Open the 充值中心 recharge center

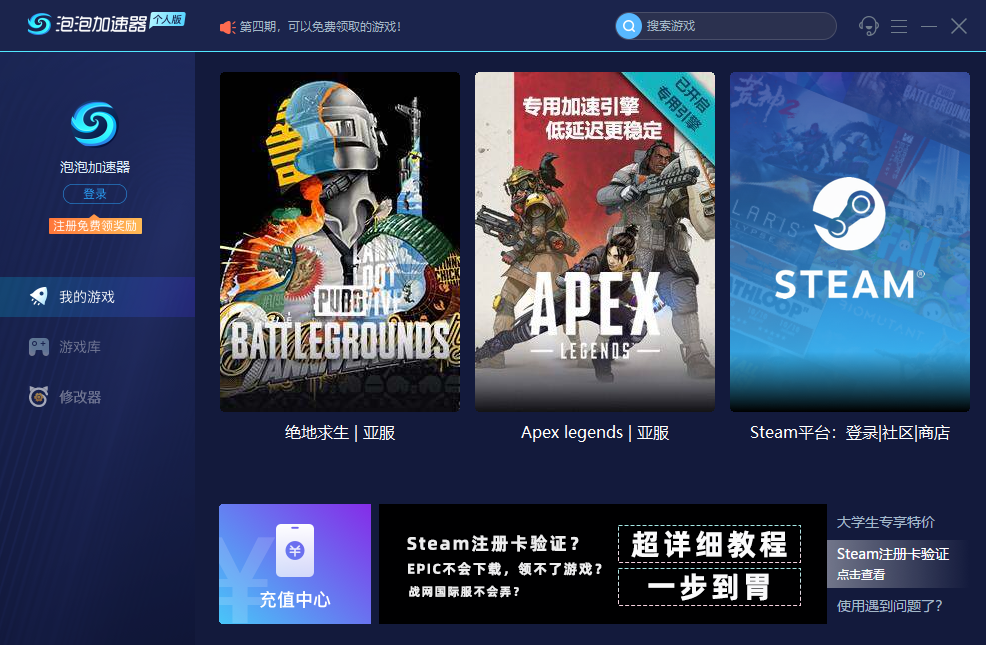(295, 564)
